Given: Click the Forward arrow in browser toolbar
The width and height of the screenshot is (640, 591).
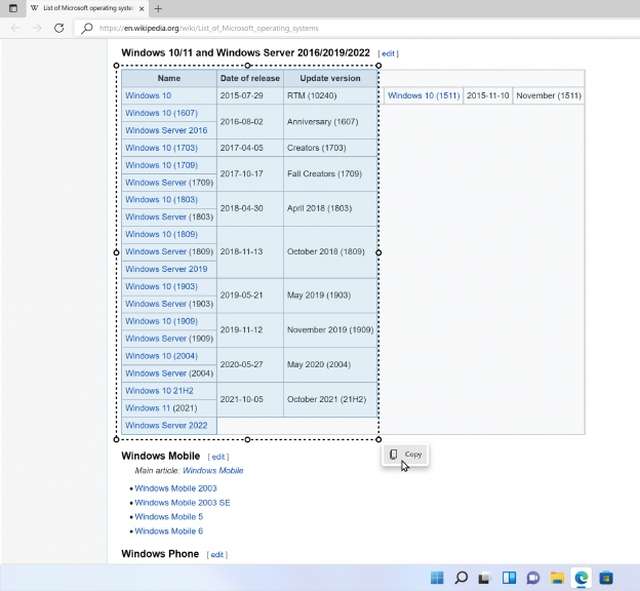Looking at the screenshot, I should click(37, 28).
